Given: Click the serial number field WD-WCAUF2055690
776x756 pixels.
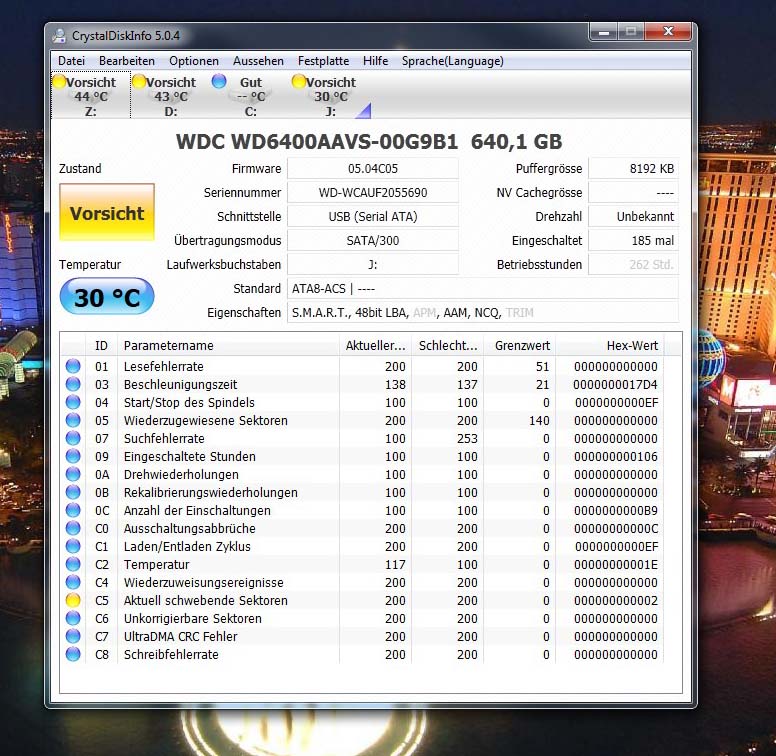Looking at the screenshot, I should (373, 192).
